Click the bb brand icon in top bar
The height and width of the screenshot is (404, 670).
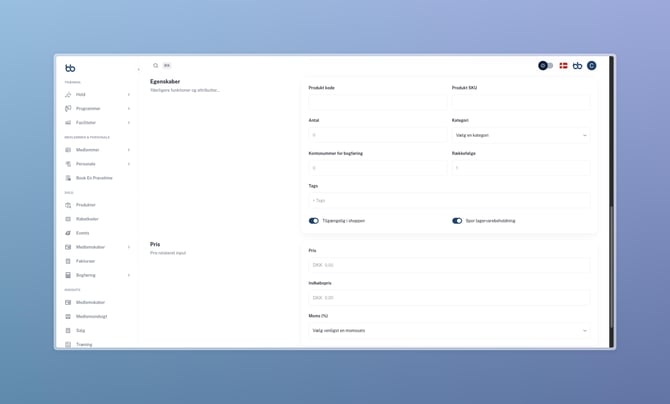577,66
